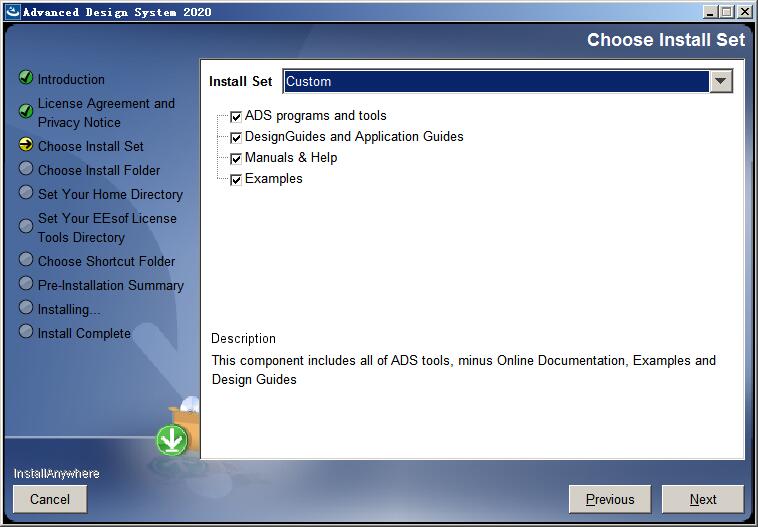Click the Pre-Installation Summary step circle

coord(26,283)
